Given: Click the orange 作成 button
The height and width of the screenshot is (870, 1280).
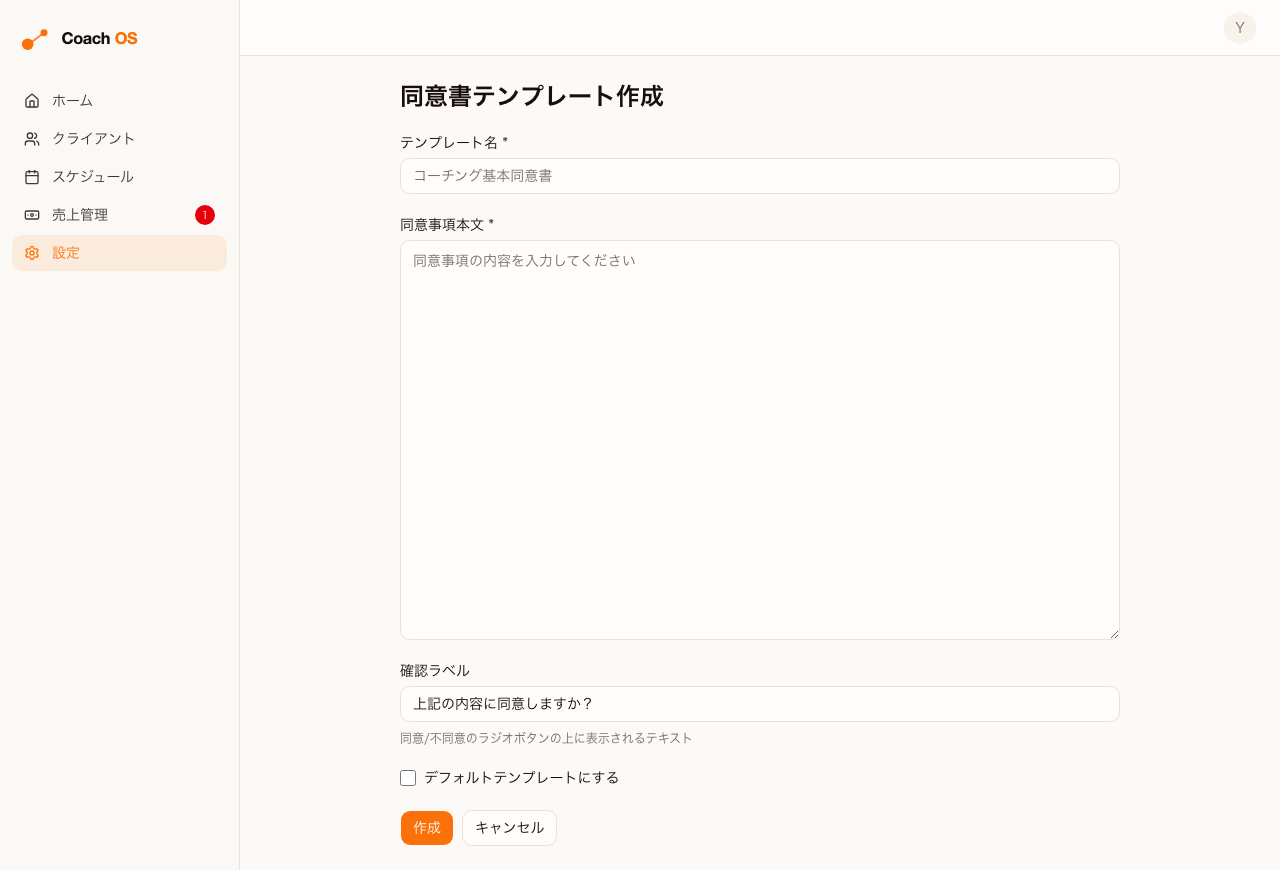Looking at the screenshot, I should point(427,828).
